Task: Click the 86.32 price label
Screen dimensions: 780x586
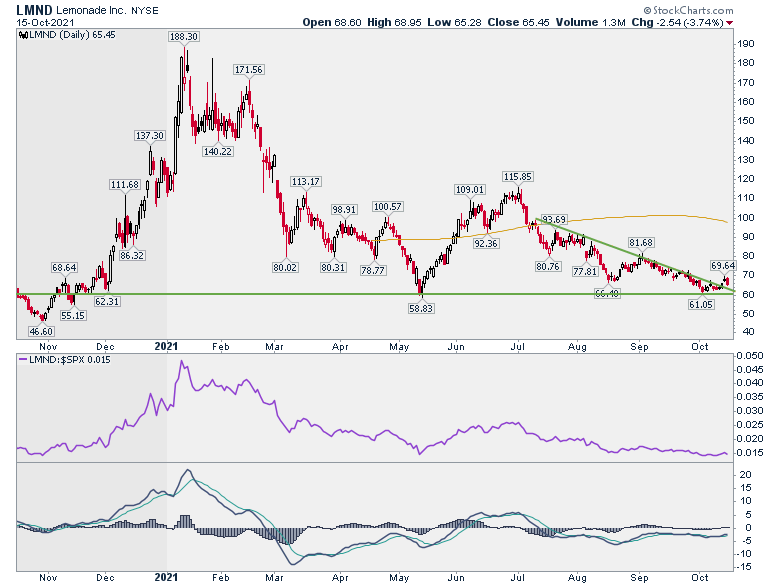Action: [132, 256]
